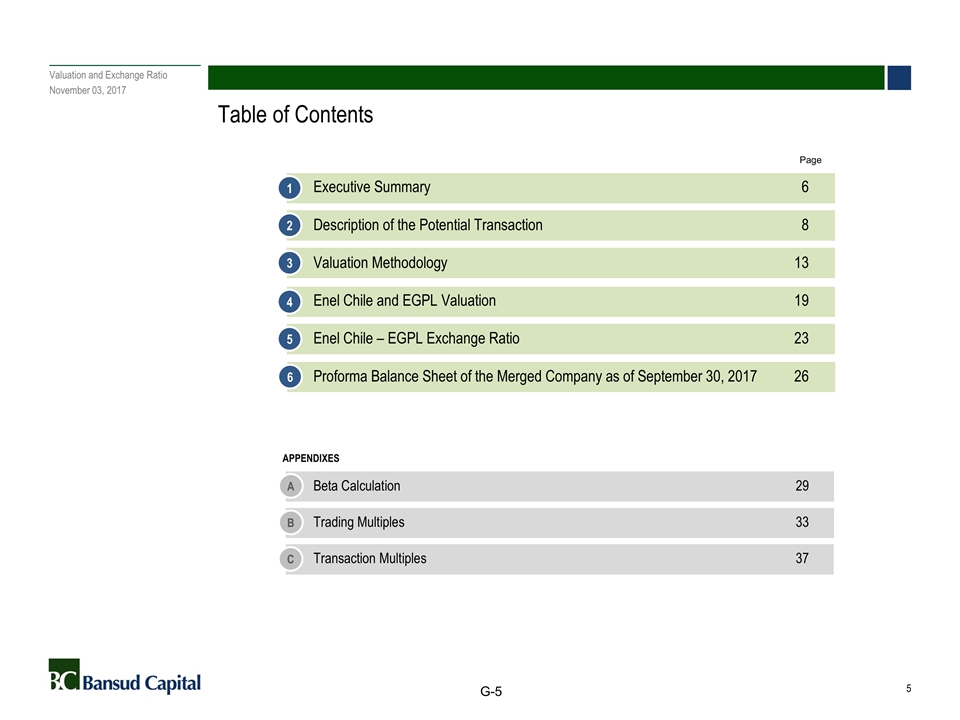Click page number 8 in contents
Screen dimensions: 960x720
pos(804,225)
